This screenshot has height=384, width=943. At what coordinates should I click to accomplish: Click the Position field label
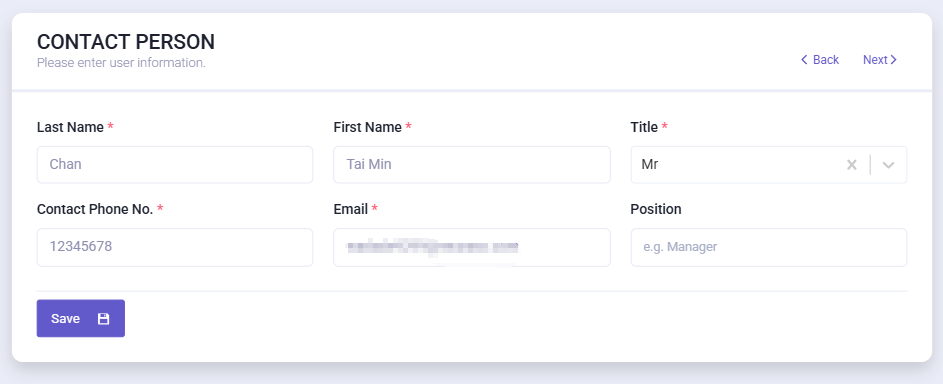656,209
